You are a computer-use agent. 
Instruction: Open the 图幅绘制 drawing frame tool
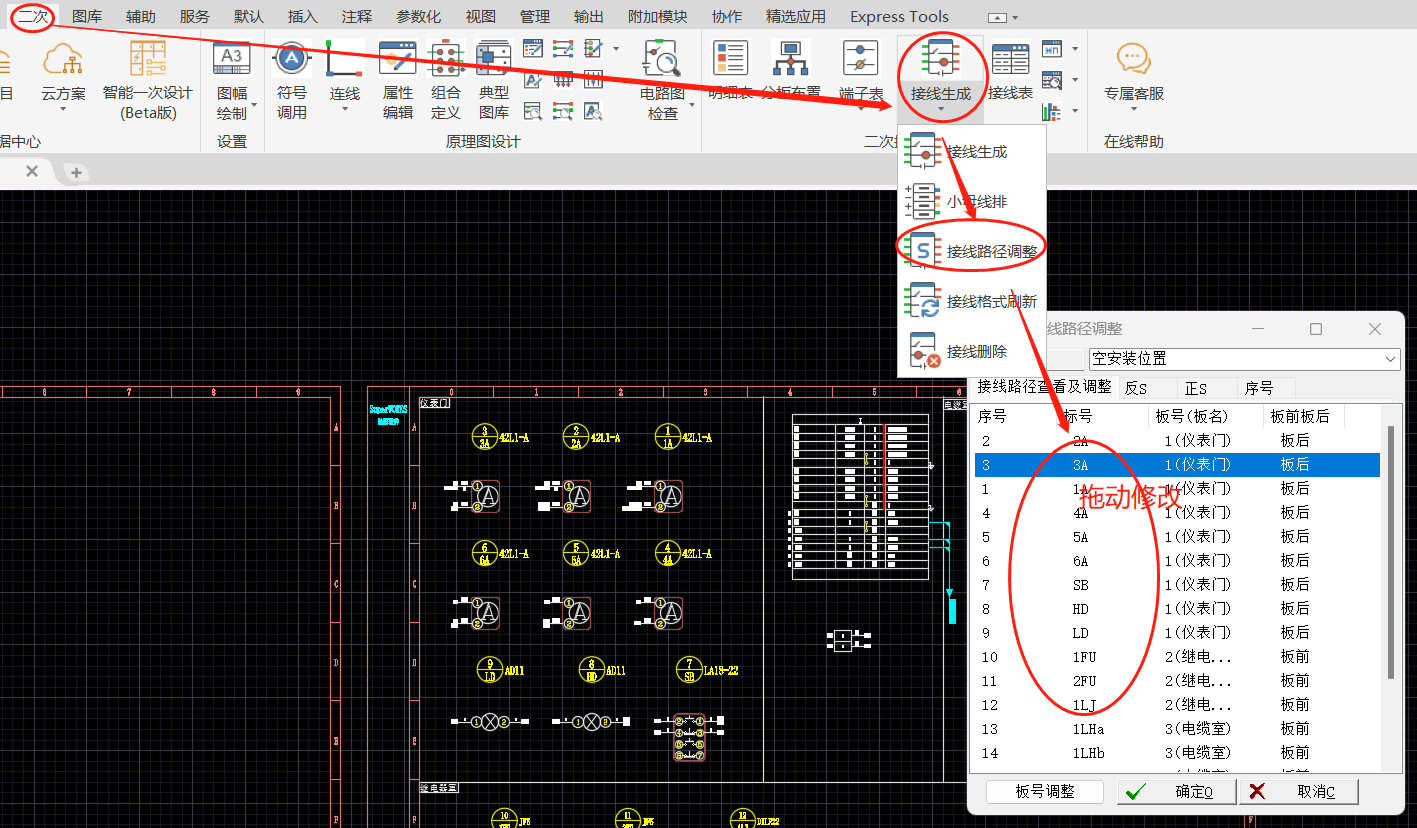(232, 80)
